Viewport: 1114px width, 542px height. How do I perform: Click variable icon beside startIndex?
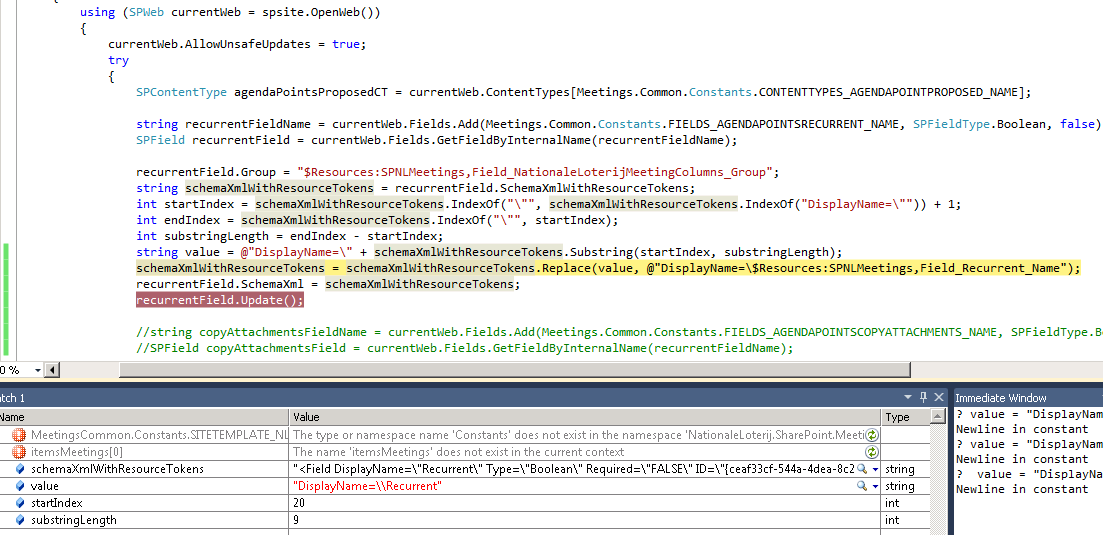point(20,503)
